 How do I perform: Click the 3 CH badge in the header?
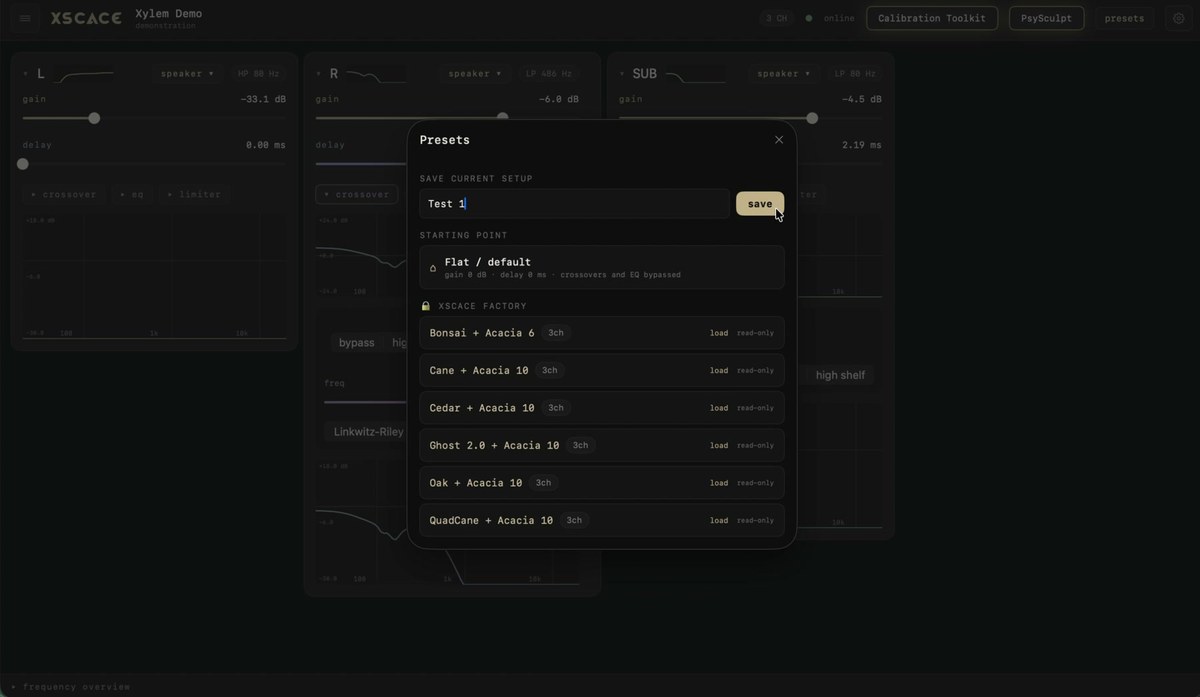point(777,18)
